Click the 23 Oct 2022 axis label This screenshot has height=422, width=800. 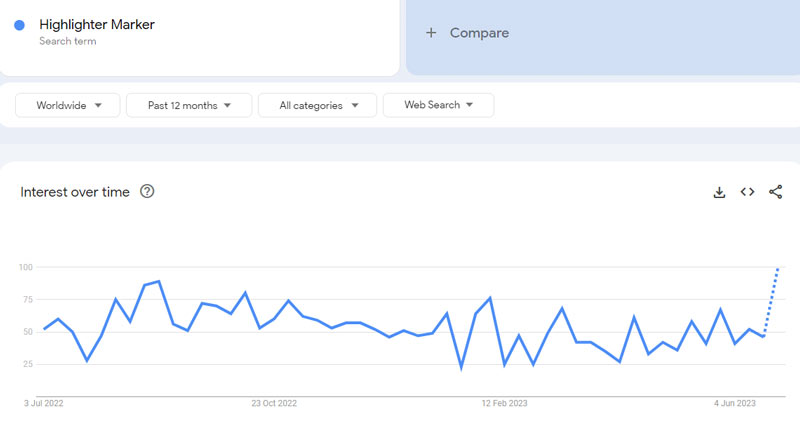click(274, 403)
